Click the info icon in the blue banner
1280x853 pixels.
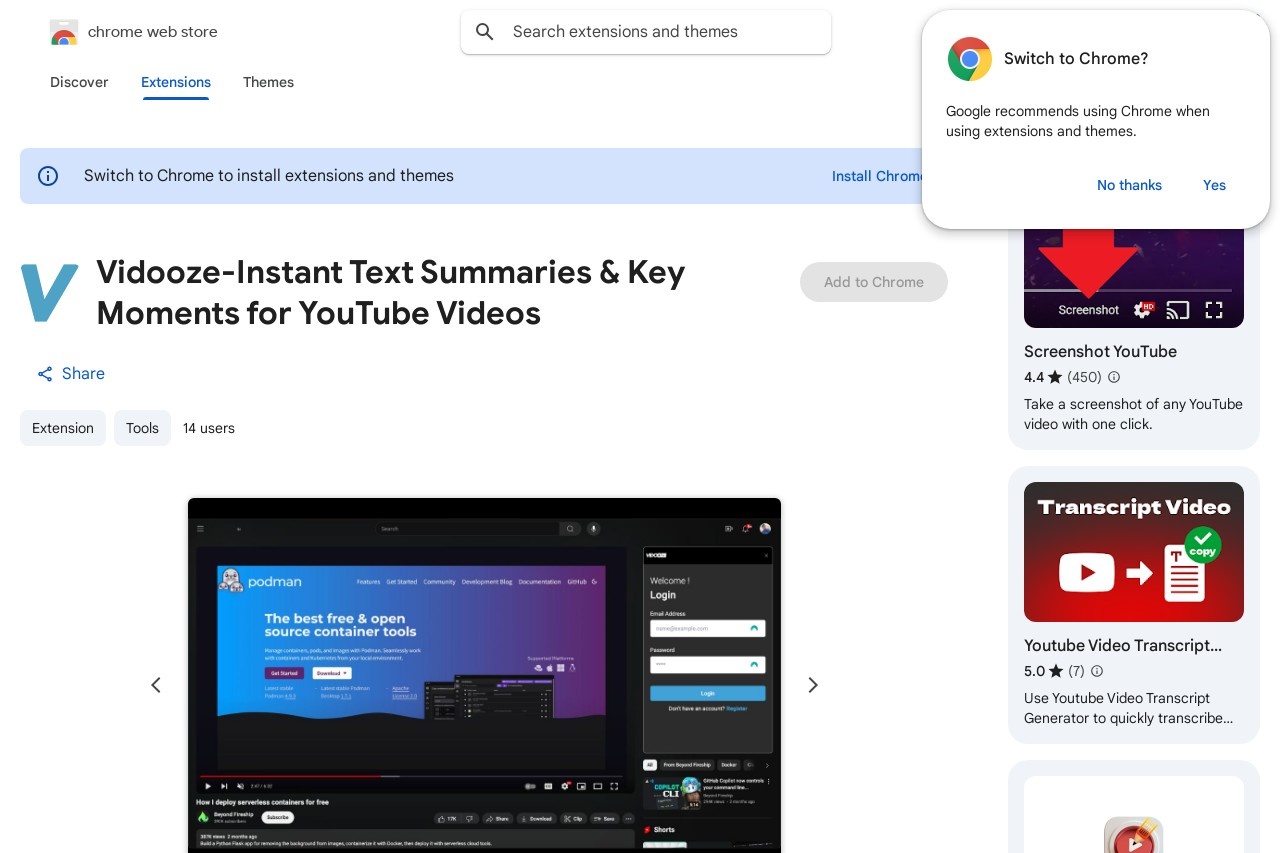[48, 176]
